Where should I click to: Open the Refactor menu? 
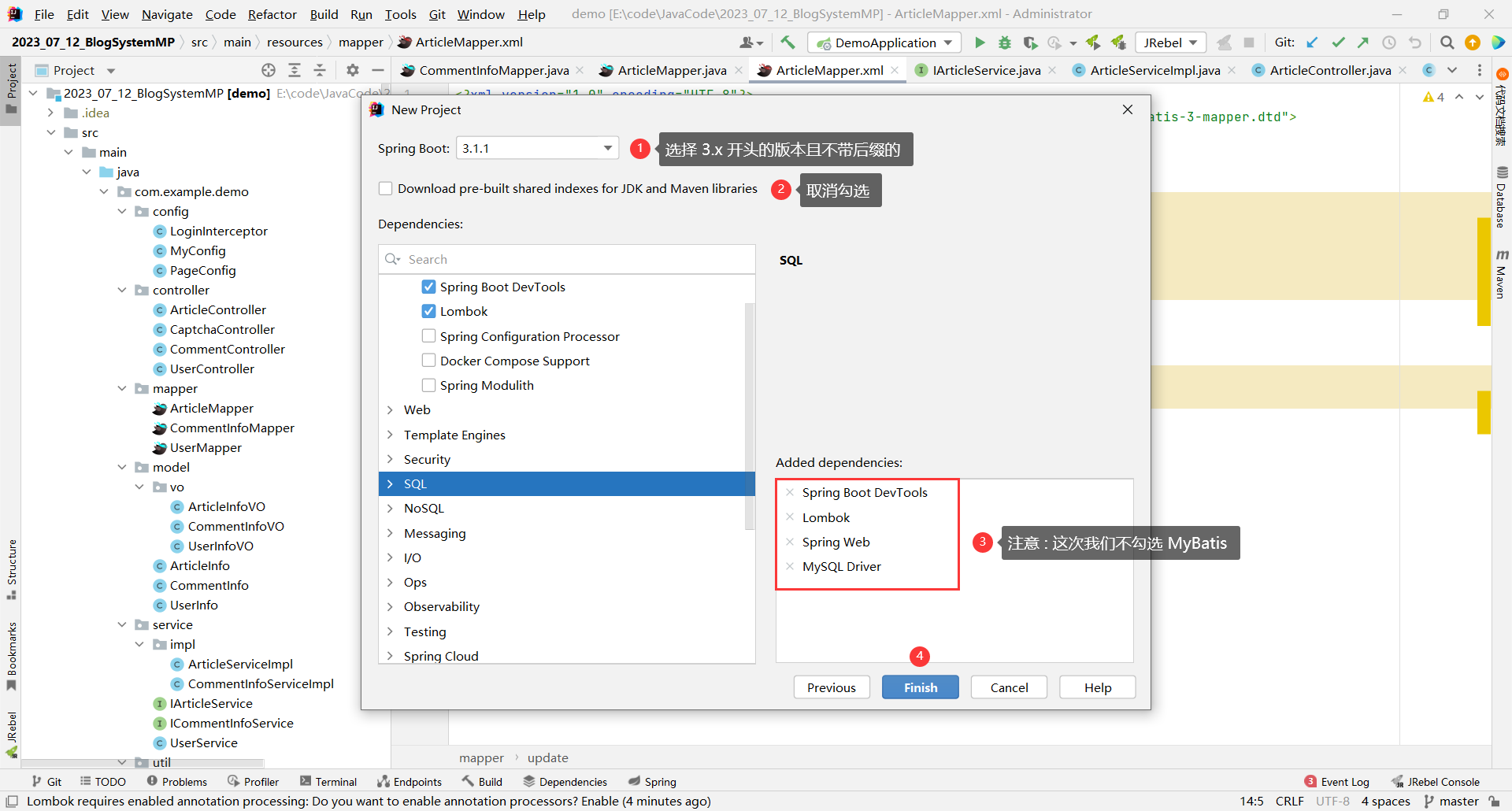pos(272,14)
